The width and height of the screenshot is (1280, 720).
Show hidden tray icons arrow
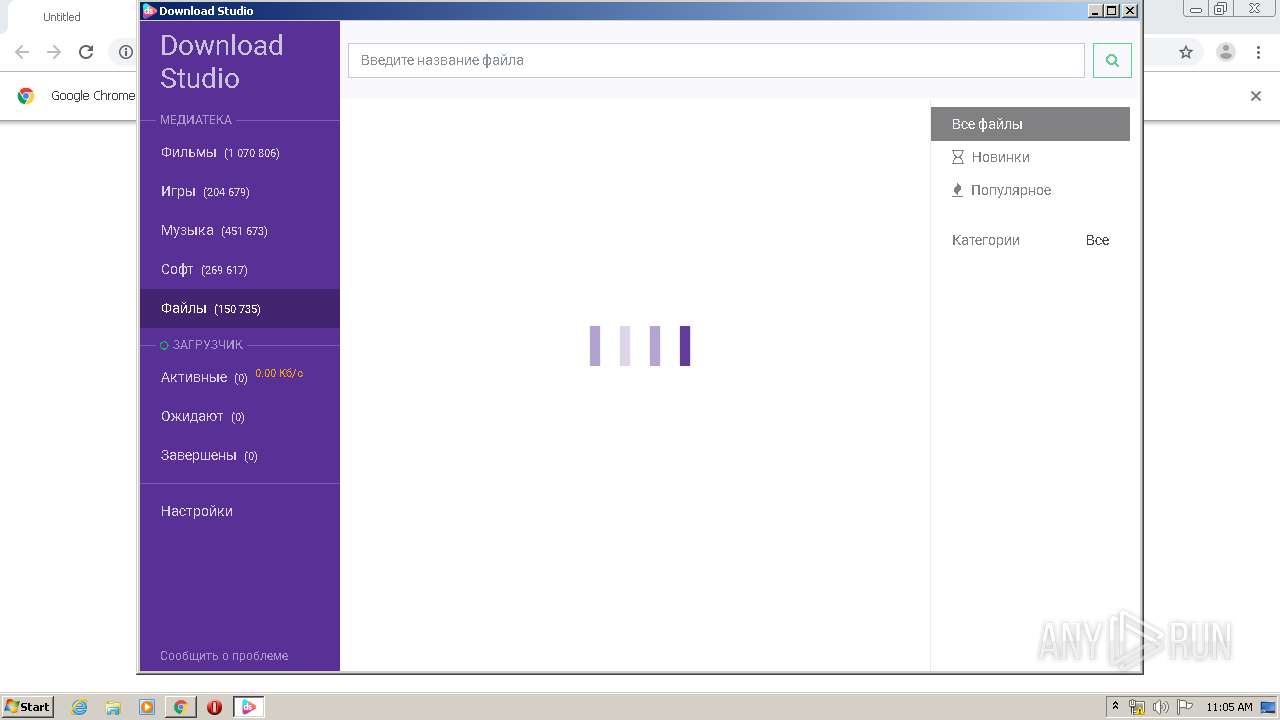[x=1115, y=706]
